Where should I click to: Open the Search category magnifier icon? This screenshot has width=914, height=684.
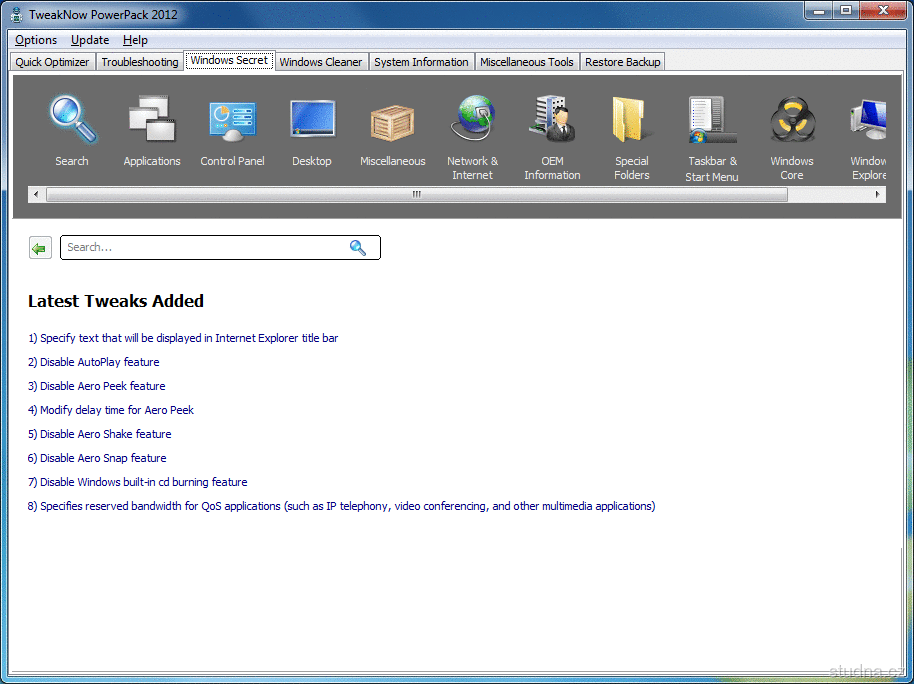coord(73,119)
